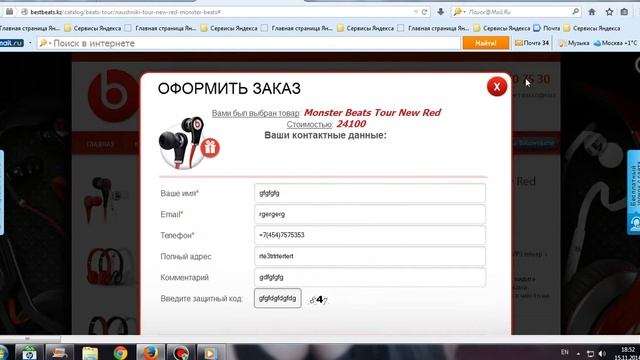Click the network tray icon
Screen dimensions: 640x360
tap(590, 353)
